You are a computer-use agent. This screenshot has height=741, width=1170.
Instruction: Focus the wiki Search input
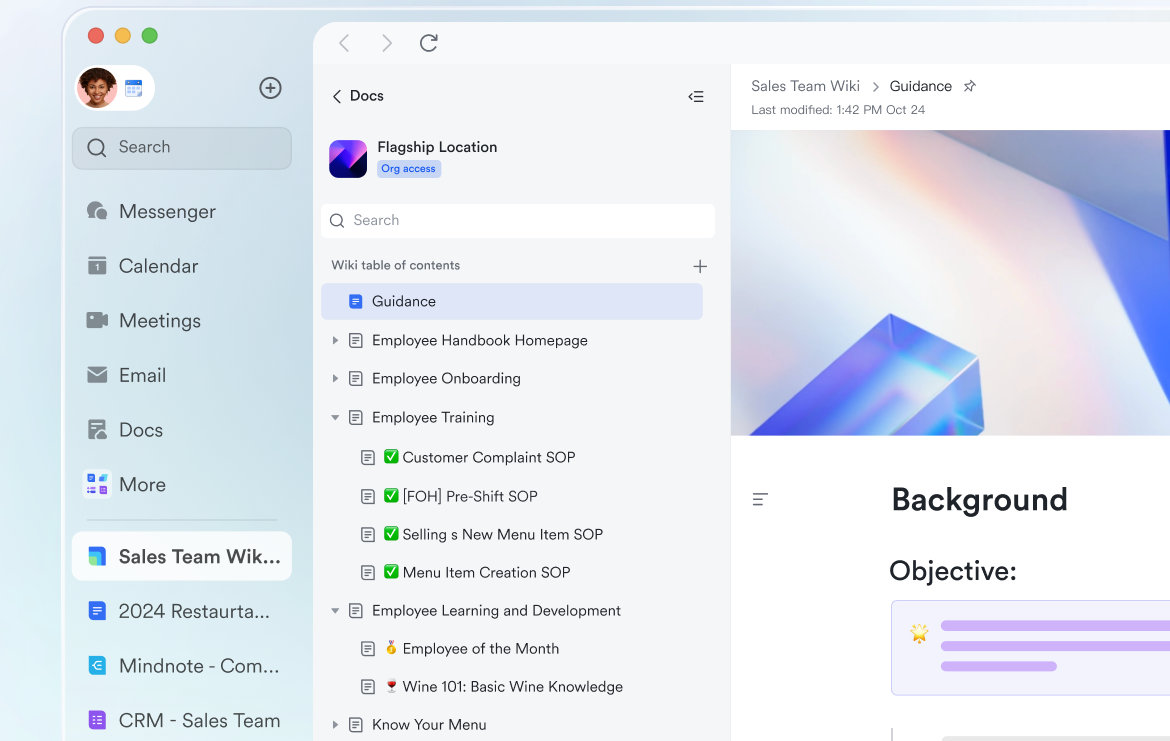(x=518, y=221)
